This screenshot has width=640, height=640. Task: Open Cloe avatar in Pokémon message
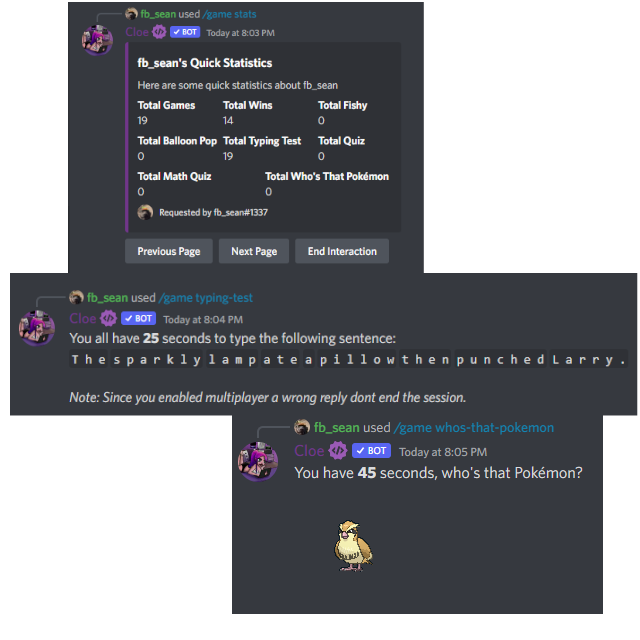[x=258, y=461]
